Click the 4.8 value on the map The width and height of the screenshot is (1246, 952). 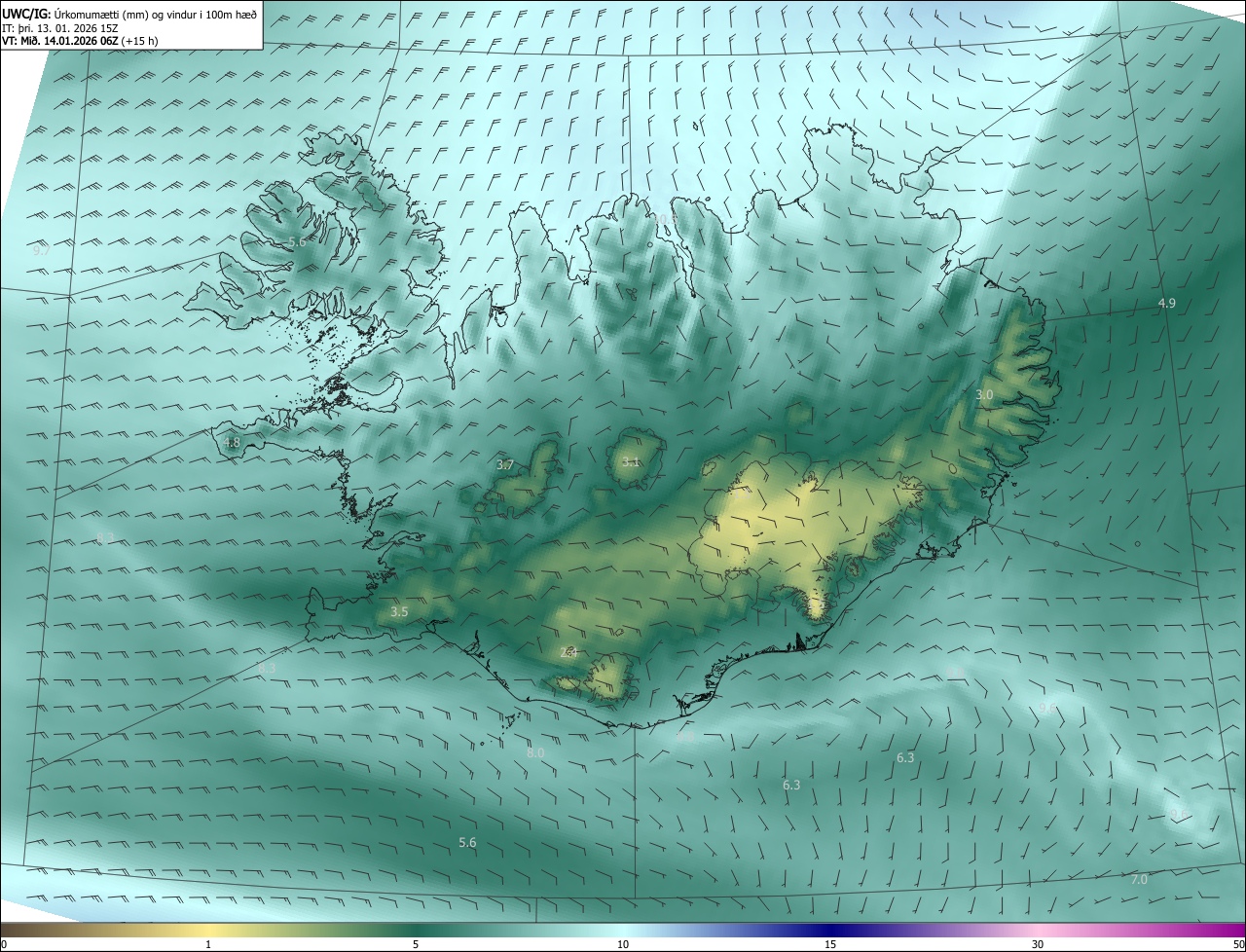click(x=232, y=443)
